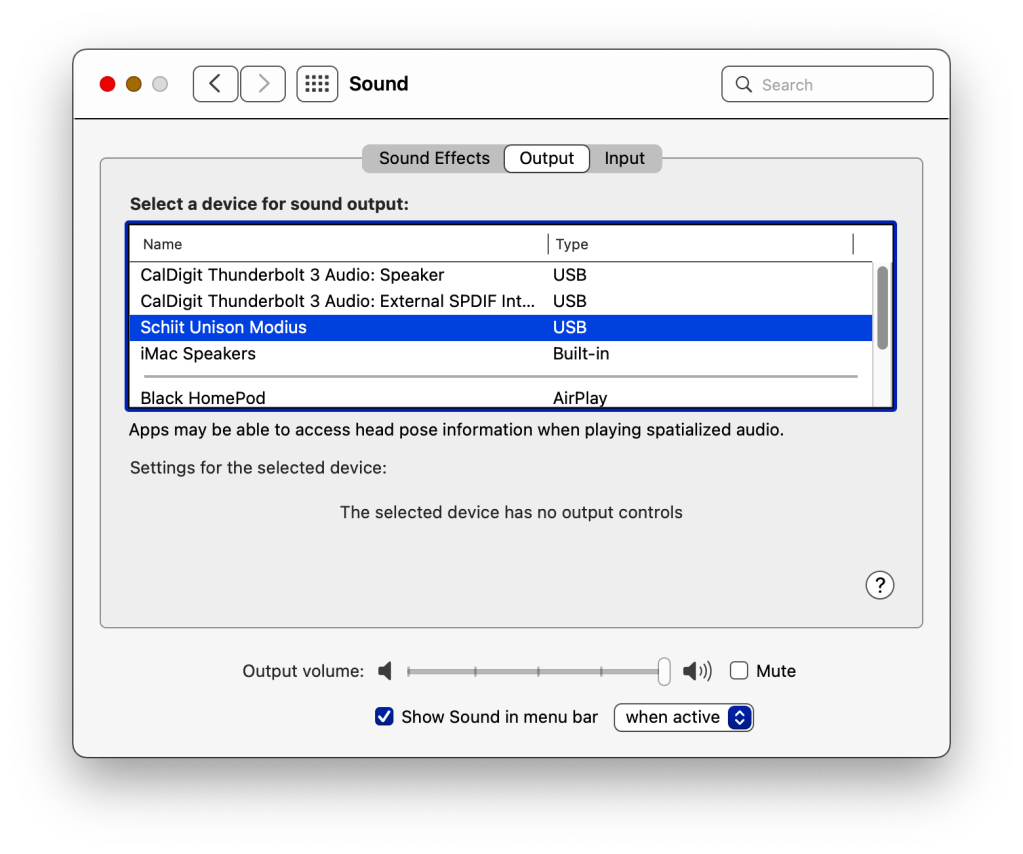Choose Black HomePod AirPlay device
1023x854 pixels.
pyautogui.click(x=203, y=397)
